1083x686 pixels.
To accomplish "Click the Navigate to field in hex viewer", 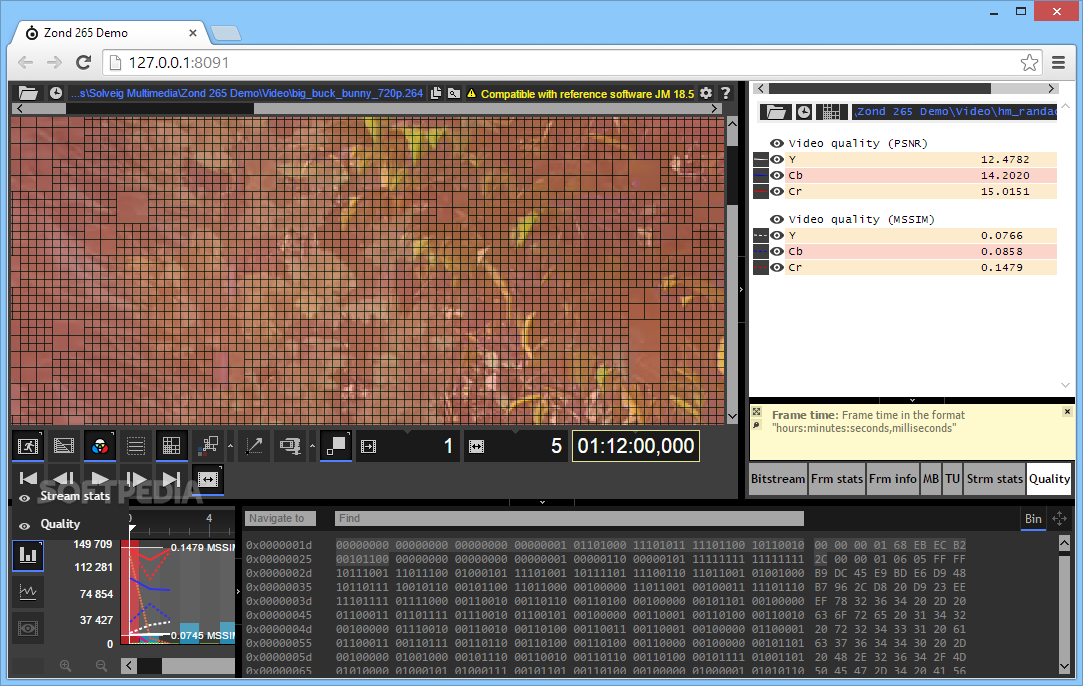I will (280, 518).
